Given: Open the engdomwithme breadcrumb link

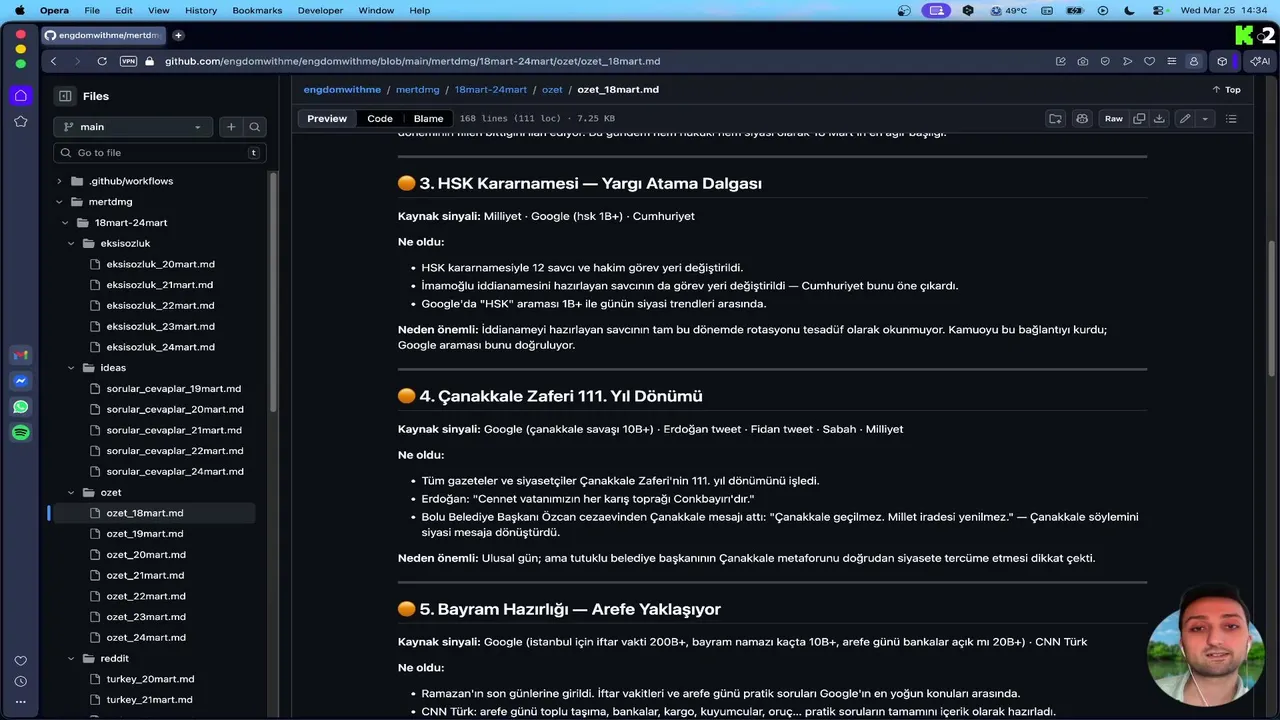Looking at the screenshot, I should click(x=342, y=89).
